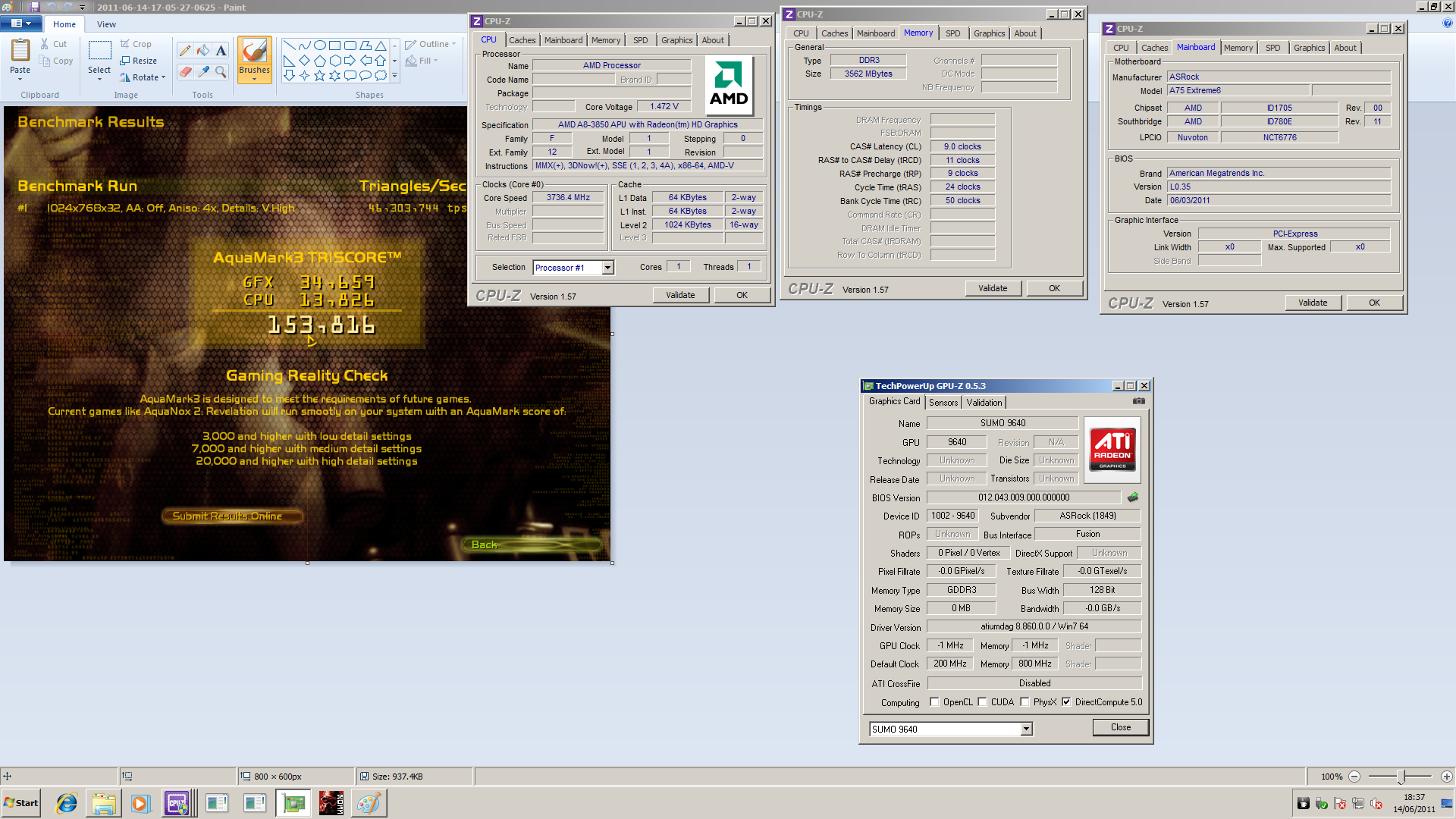The width and height of the screenshot is (1456, 819).
Task: Choose the Oval shape
Action: [319, 45]
